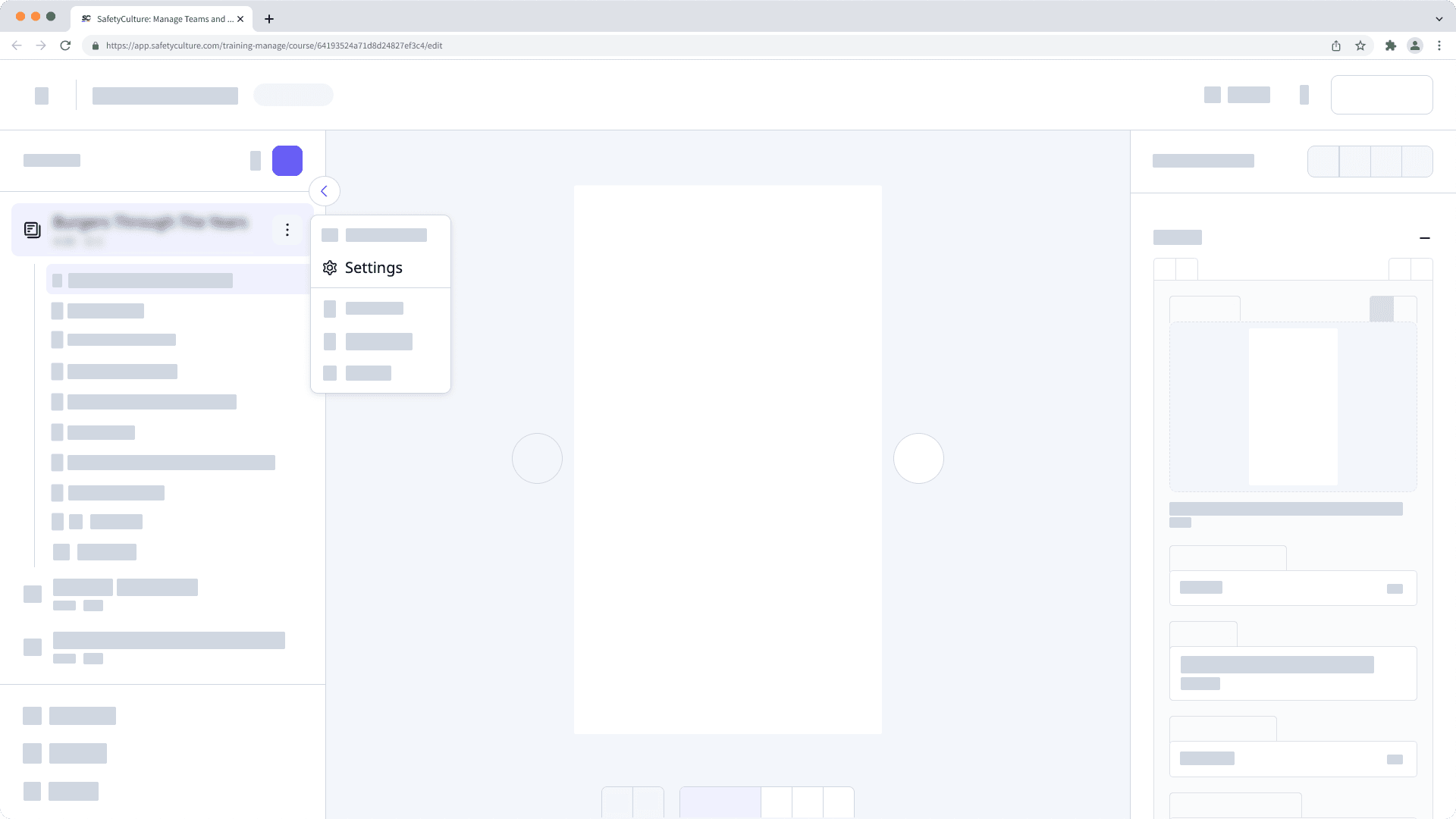This screenshot has width=1456, height=819.
Task: Navigate back using the browser back arrow
Action: pos(17,45)
